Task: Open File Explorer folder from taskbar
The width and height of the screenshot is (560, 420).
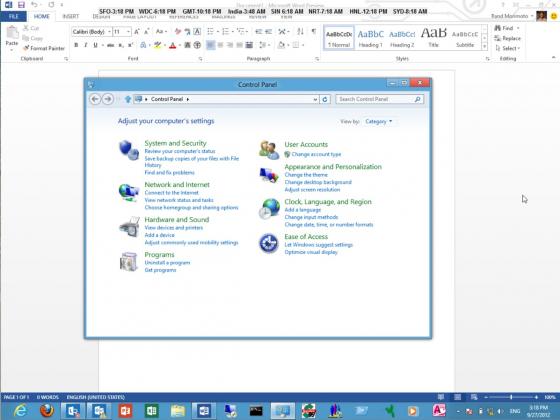Action: point(178,411)
